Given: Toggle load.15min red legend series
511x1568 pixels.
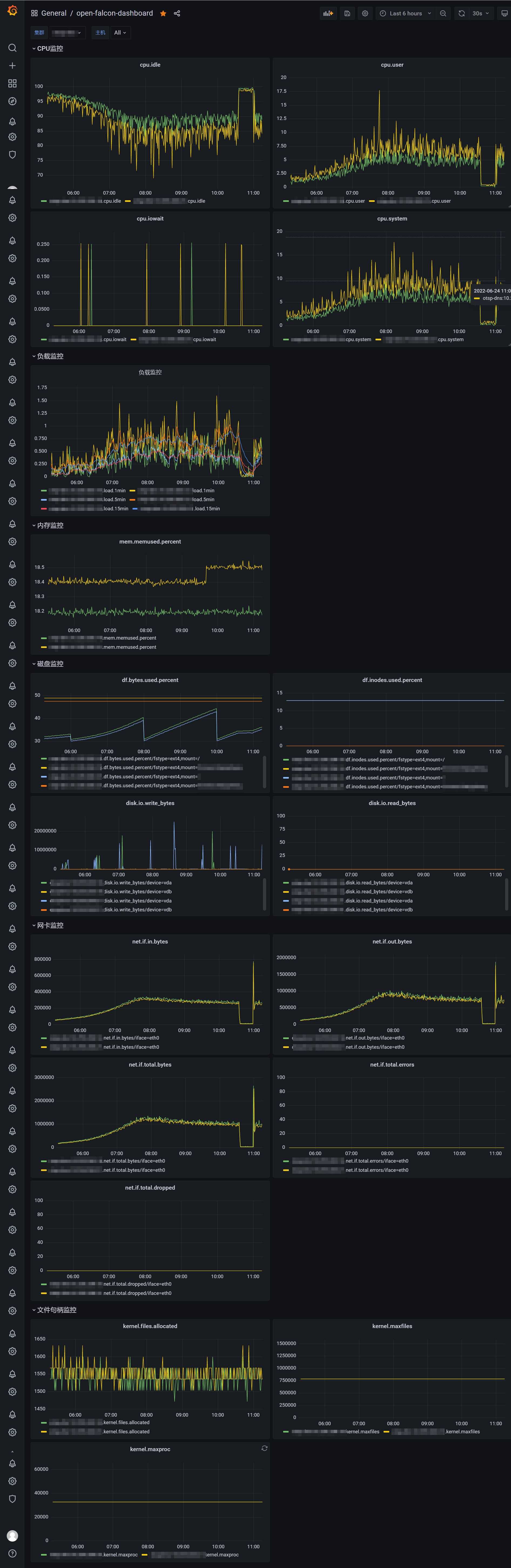Looking at the screenshot, I should pos(85,508).
